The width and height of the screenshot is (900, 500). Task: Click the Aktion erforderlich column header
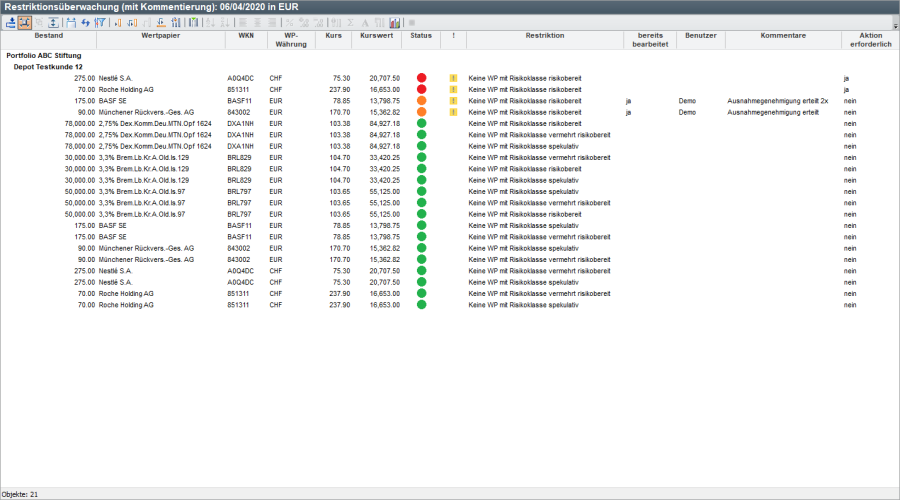tap(869, 39)
